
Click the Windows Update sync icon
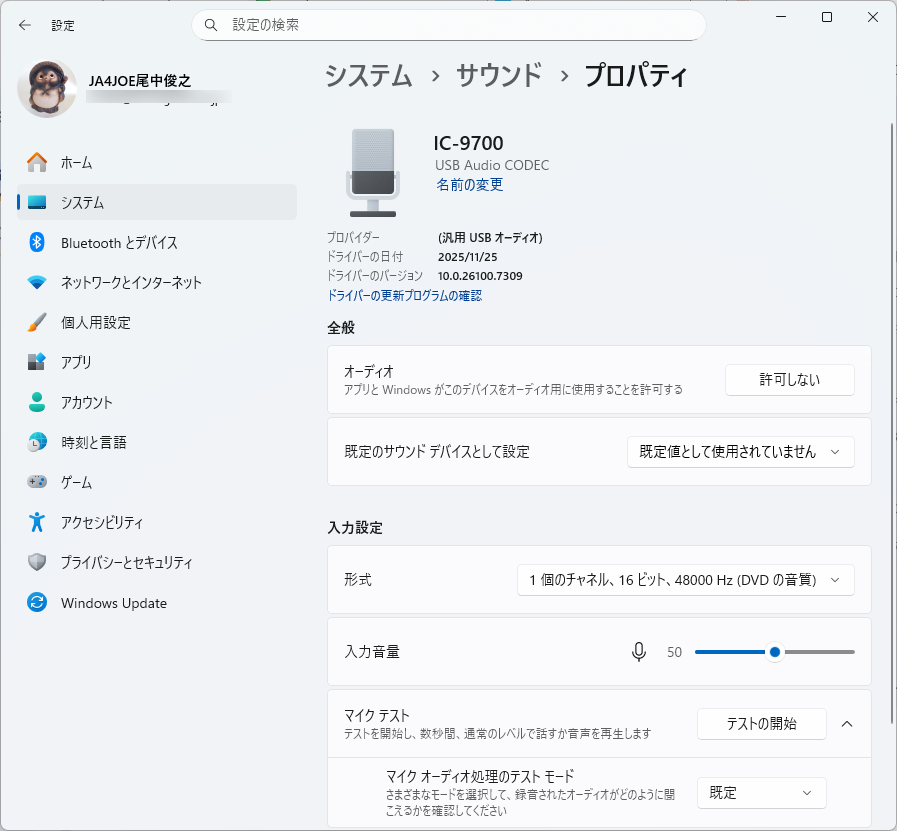(37, 602)
